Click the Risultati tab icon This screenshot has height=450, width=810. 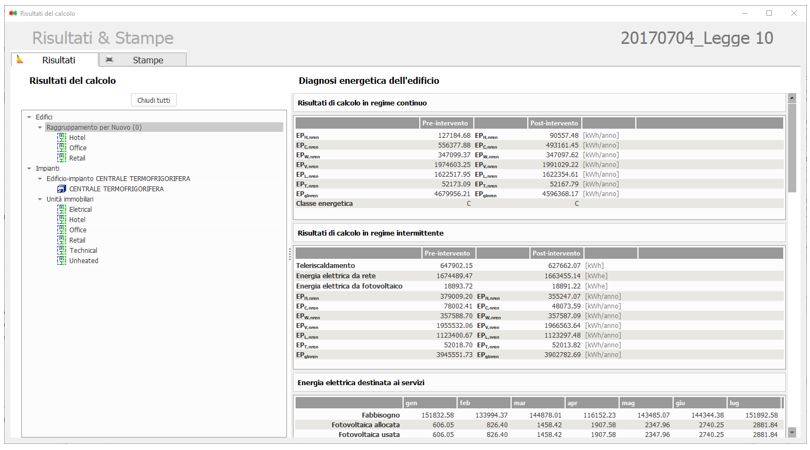pos(20,59)
